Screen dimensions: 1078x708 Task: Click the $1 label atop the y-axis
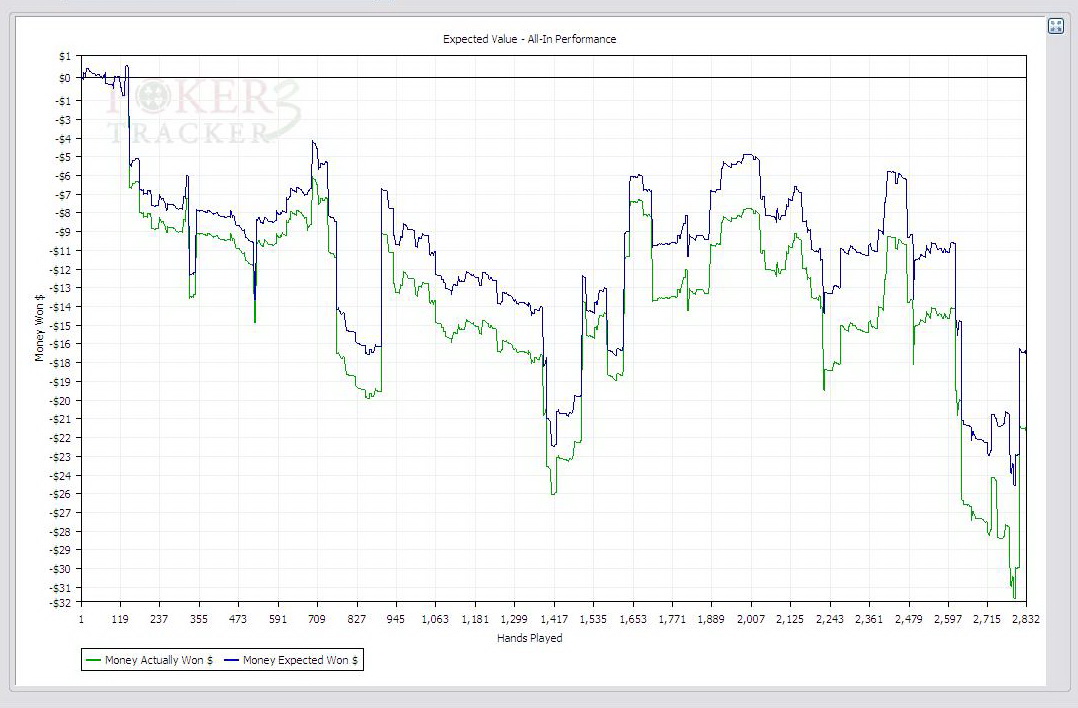pos(64,56)
